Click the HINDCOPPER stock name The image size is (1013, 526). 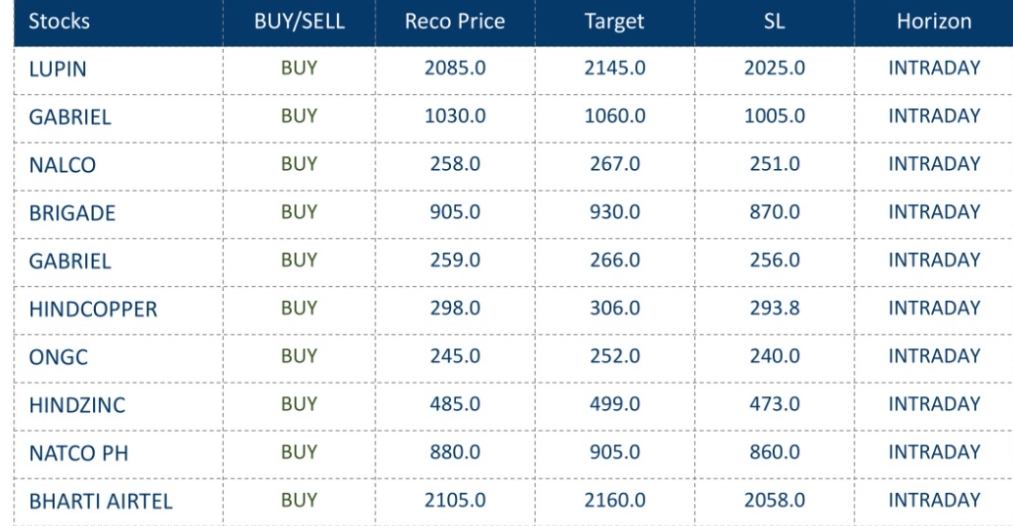point(93,309)
